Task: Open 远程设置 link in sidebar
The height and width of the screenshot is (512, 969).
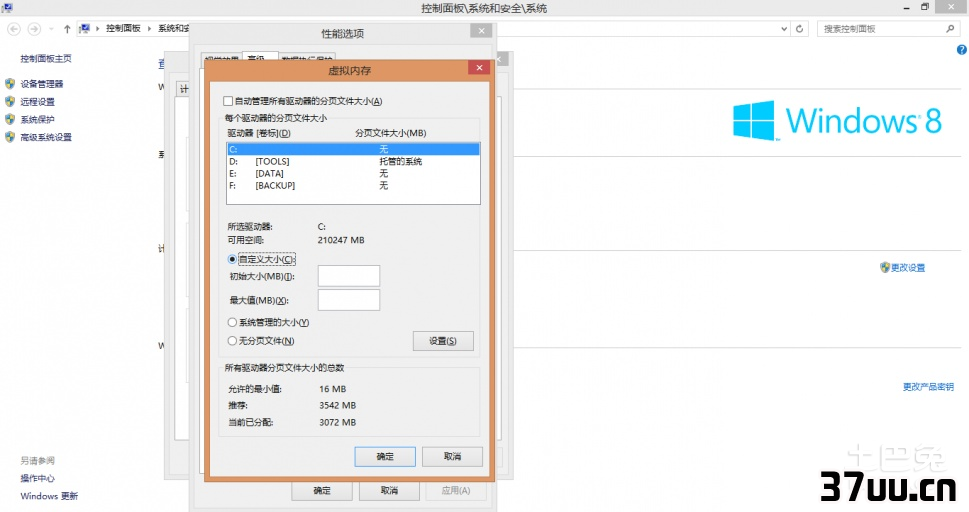Action: [37, 101]
